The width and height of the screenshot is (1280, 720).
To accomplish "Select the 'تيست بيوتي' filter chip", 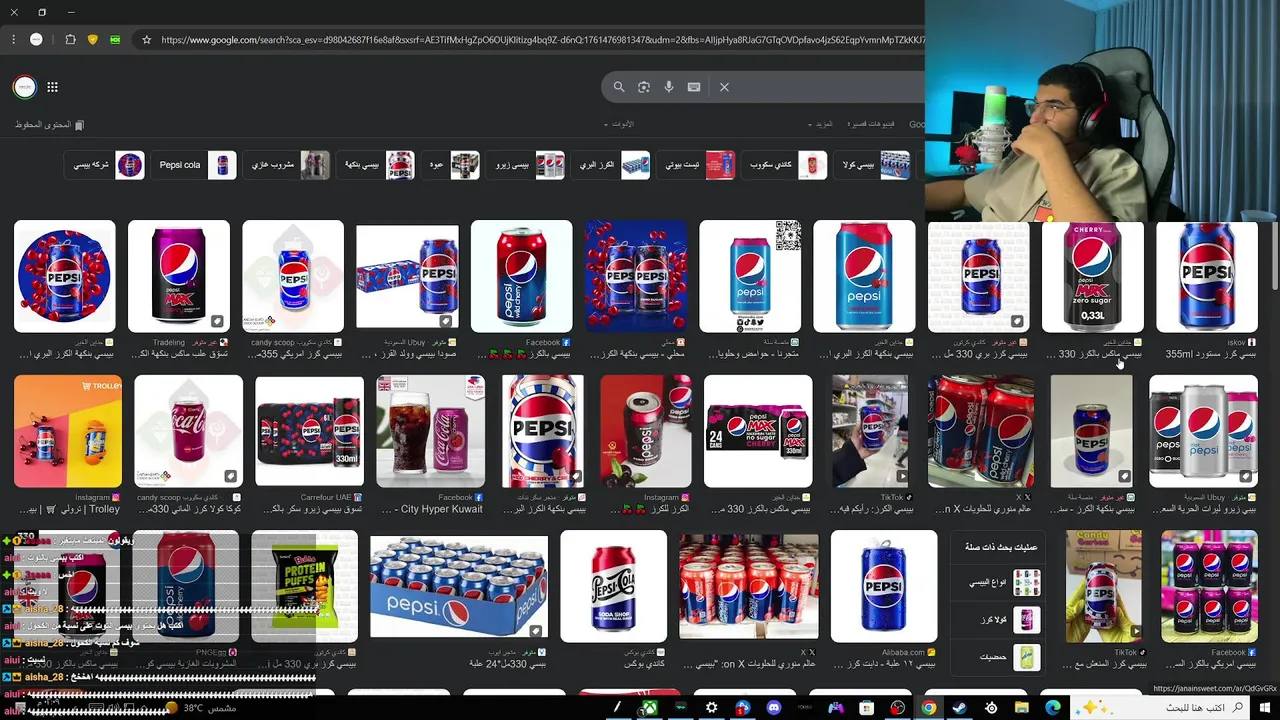I will point(697,165).
